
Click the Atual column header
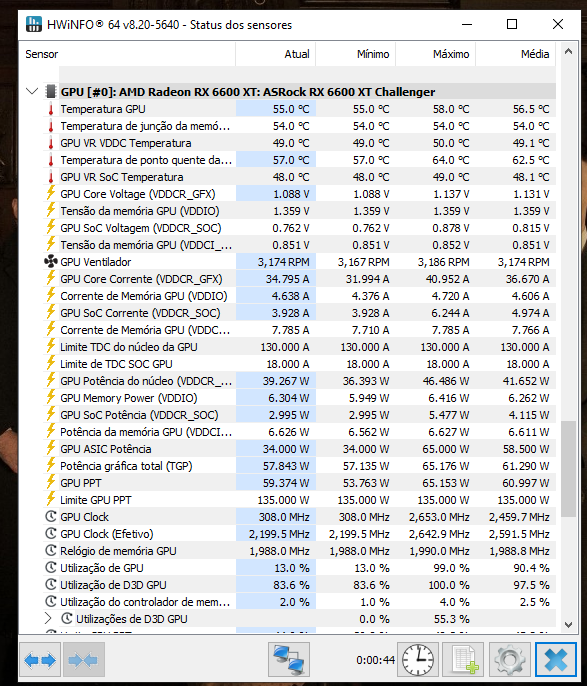pyautogui.click(x=276, y=54)
